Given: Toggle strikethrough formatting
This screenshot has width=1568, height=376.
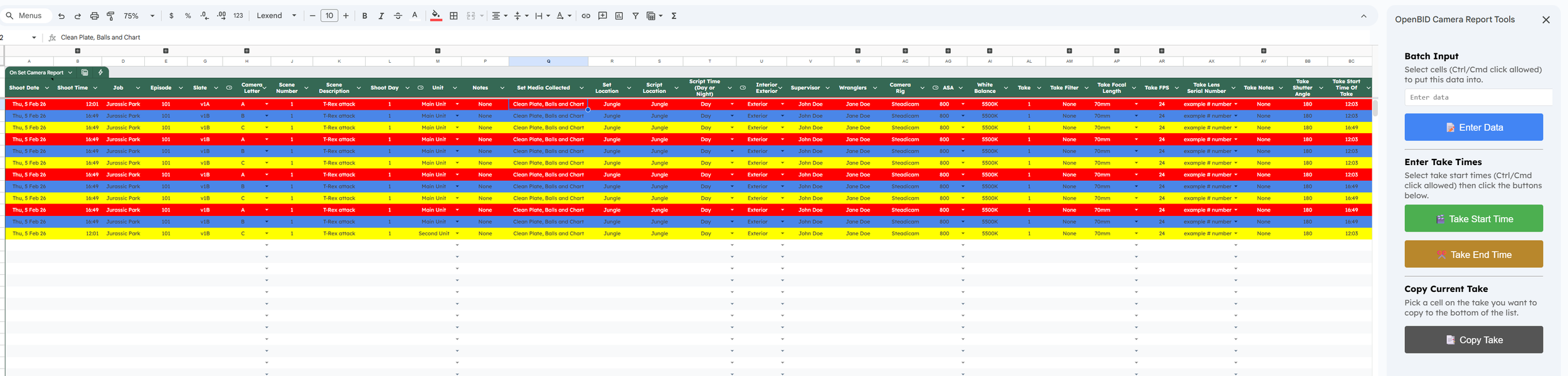Looking at the screenshot, I should pyautogui.click(x=398, y=16).
